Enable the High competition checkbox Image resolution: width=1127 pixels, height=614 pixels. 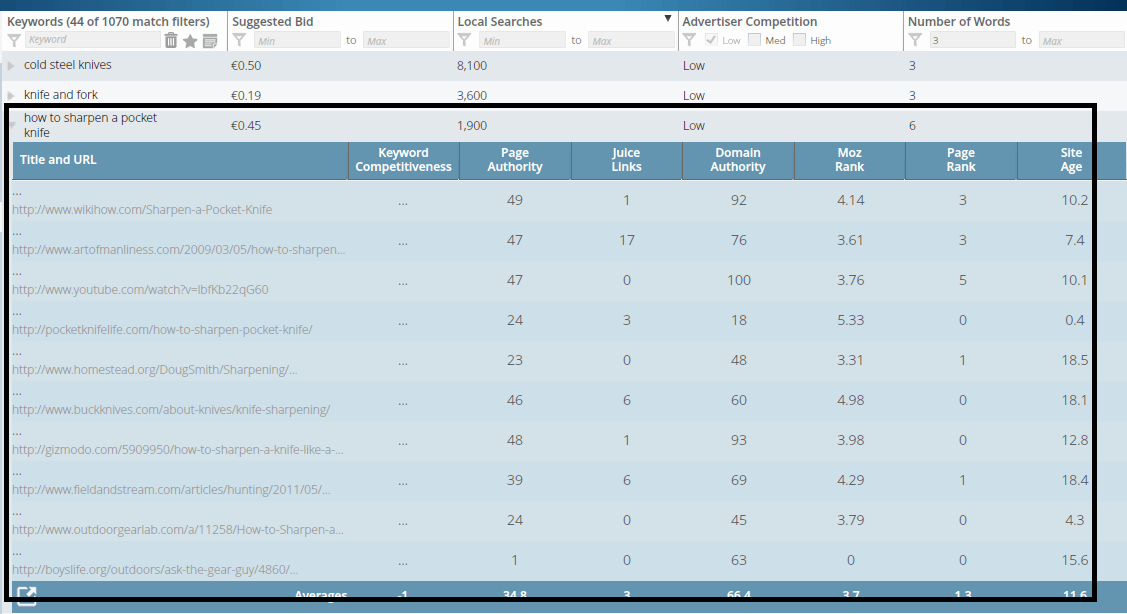coord(800,40)
